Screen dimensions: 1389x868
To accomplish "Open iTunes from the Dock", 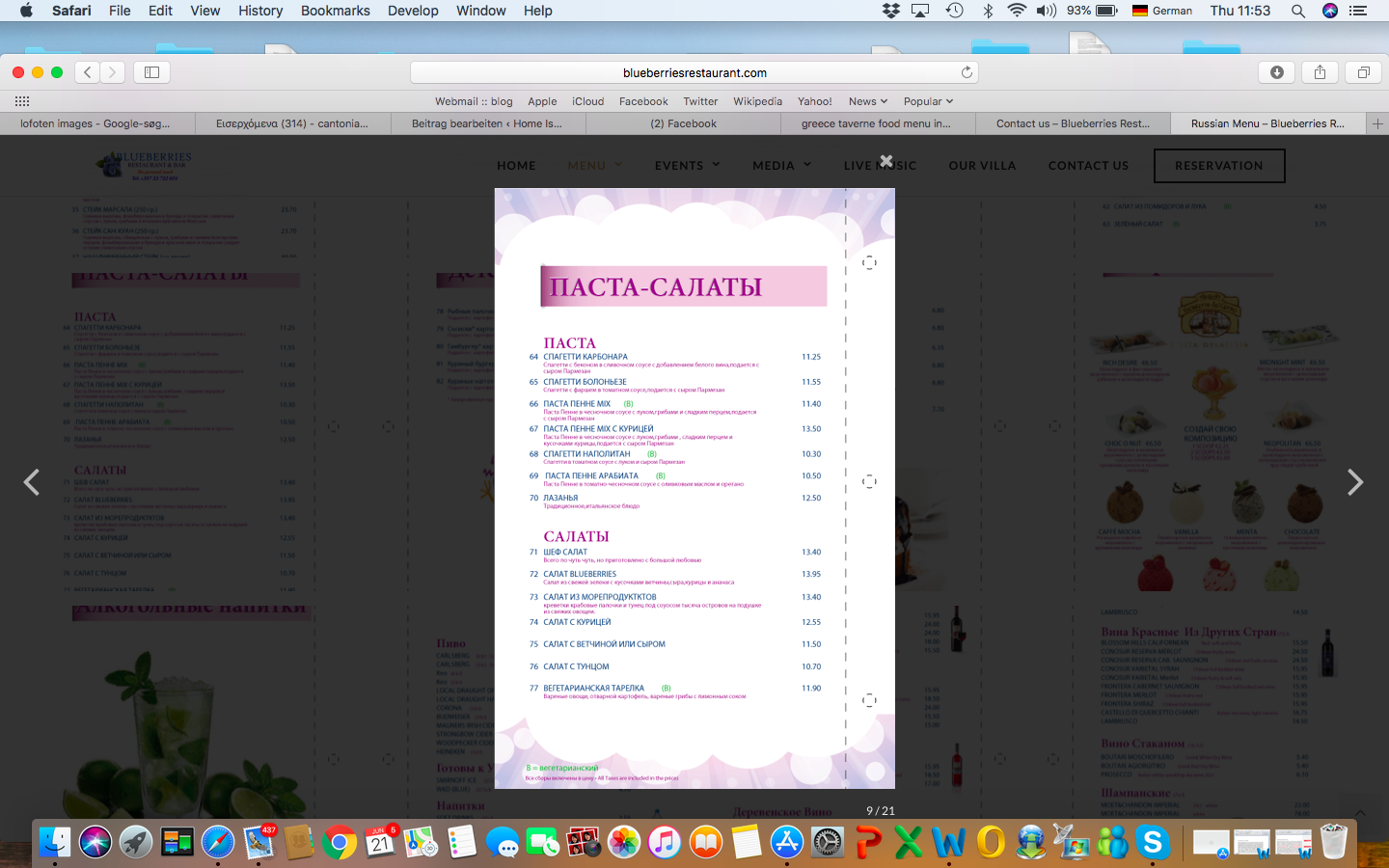I will click(665, 842).
